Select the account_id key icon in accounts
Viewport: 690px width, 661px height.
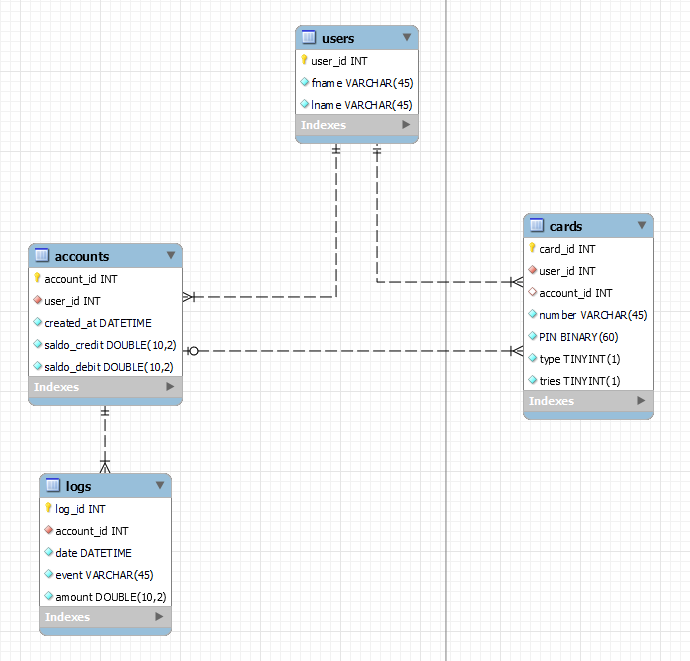click(37, 278)
